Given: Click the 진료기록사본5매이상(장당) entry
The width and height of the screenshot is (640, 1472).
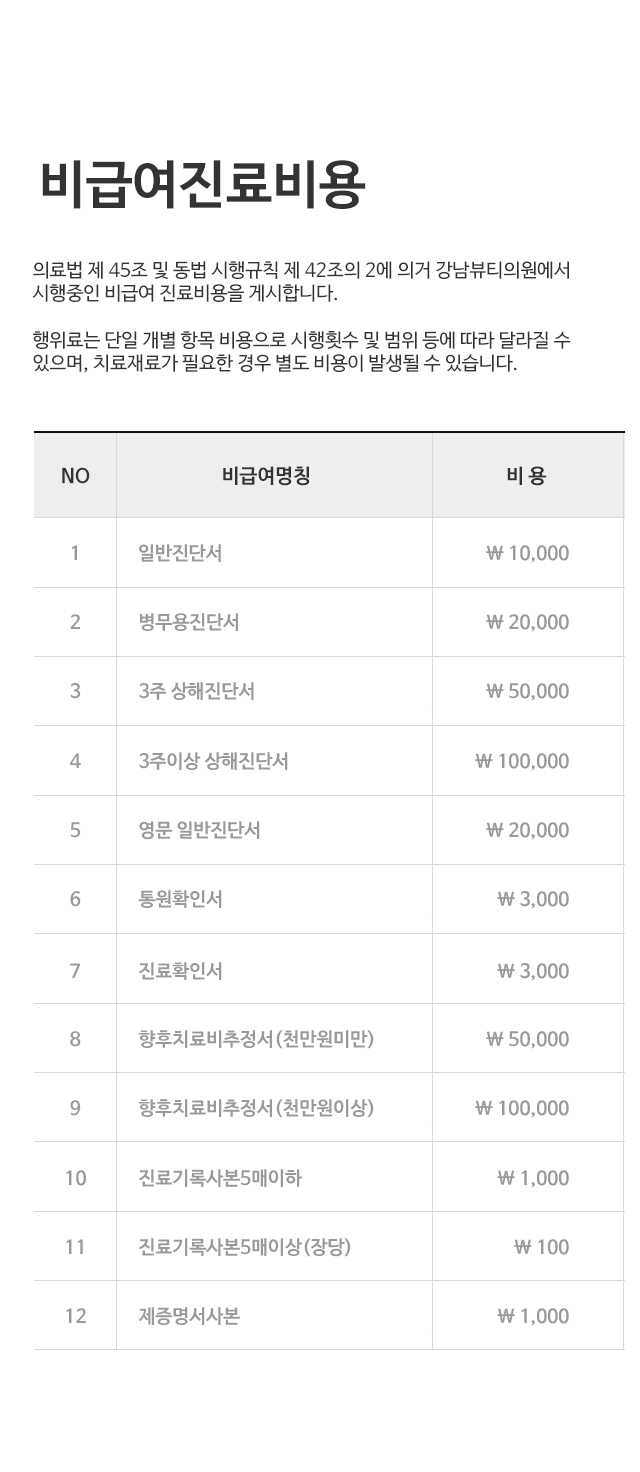Looking at the screenshot, I should point(245,1247).
